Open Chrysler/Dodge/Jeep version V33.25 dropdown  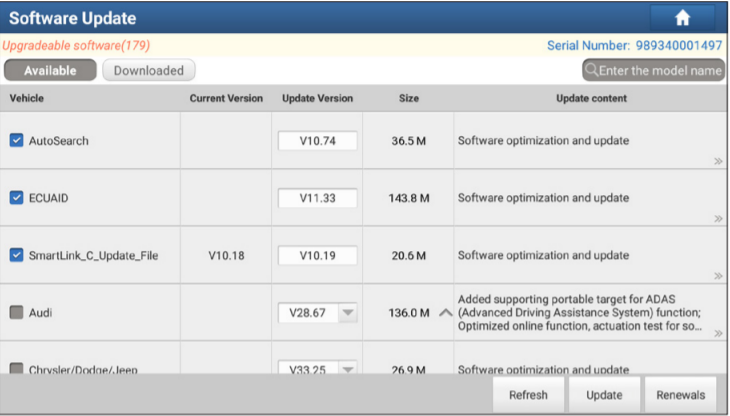point(346,369)
